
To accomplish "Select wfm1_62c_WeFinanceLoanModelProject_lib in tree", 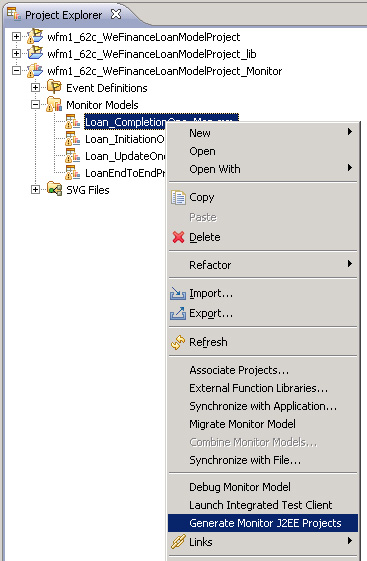I will tap(152, 54).
